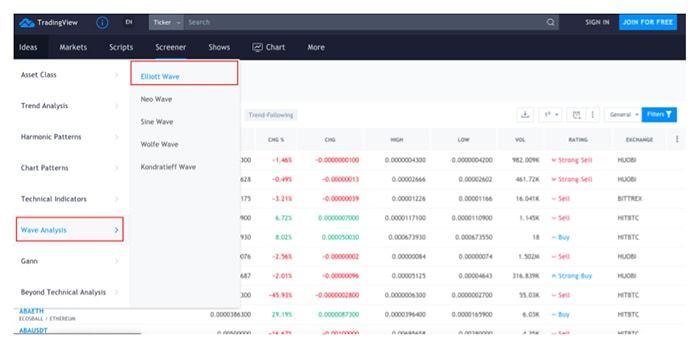This screenshot has height=363, width=700.
Task: Open the column settings dots beside EXCHANGE
Action: click(677, 139)
